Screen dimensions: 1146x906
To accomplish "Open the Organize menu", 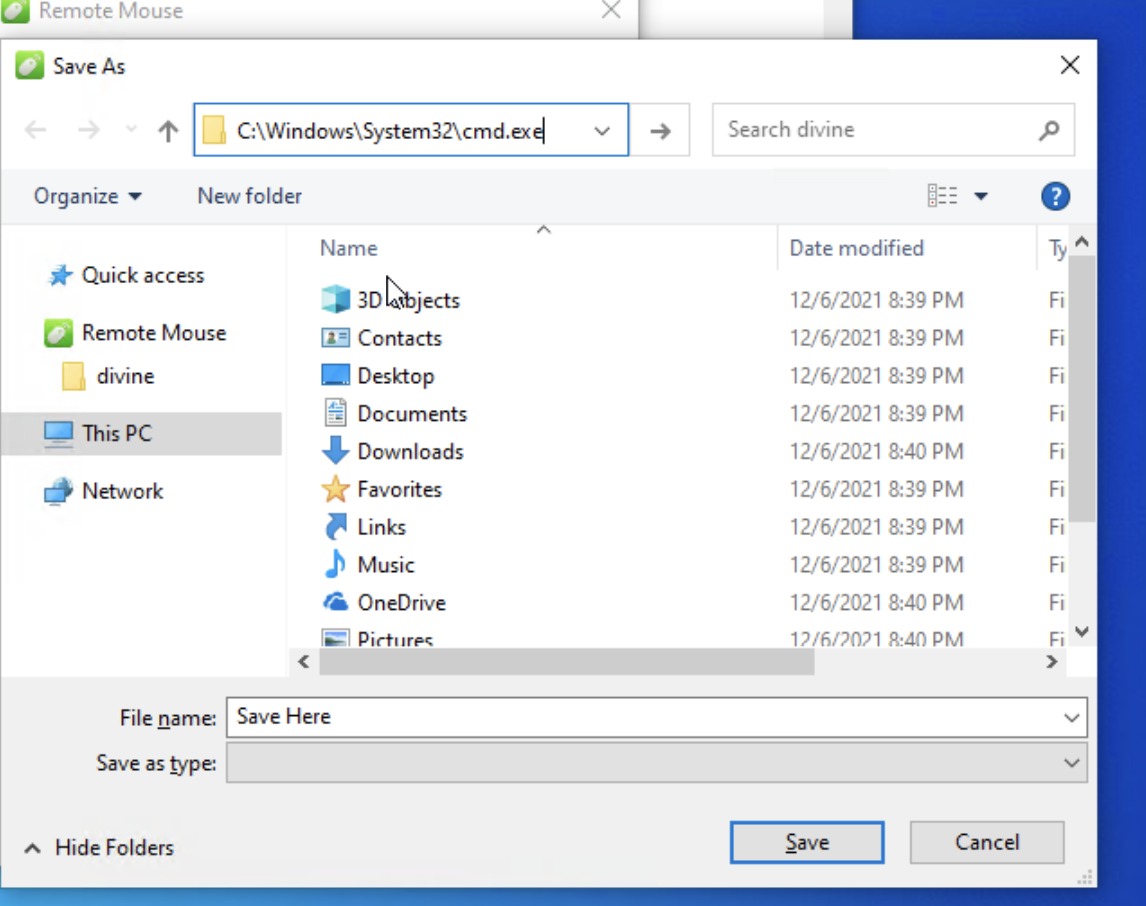I will [88, 196].
